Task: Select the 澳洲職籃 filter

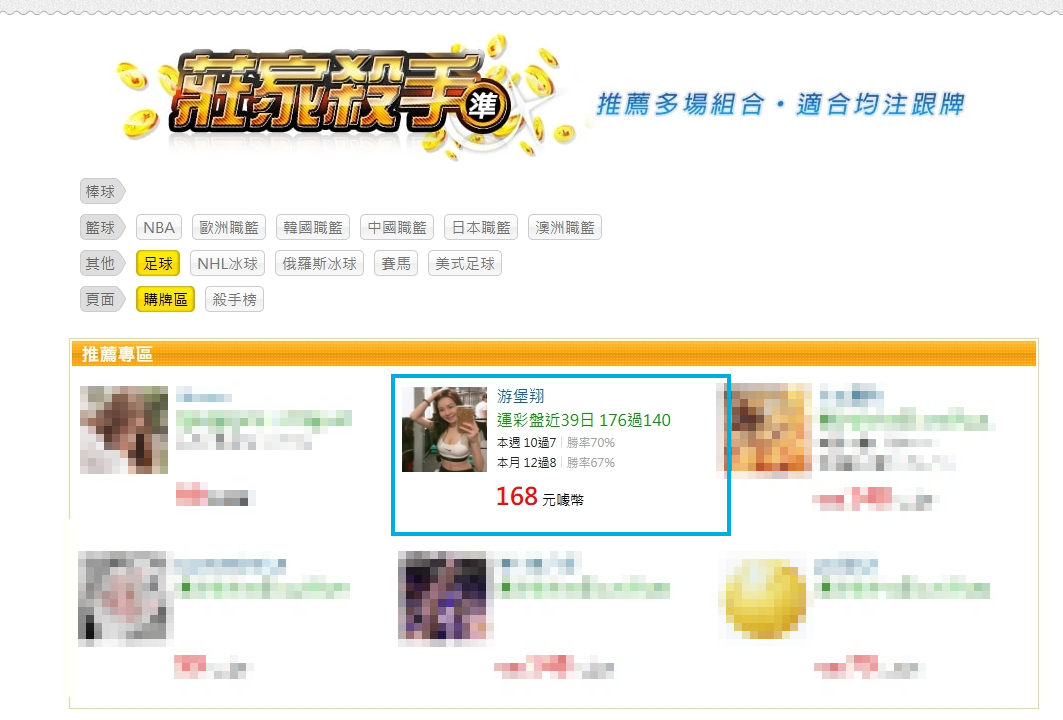Action: click(565, 228)
